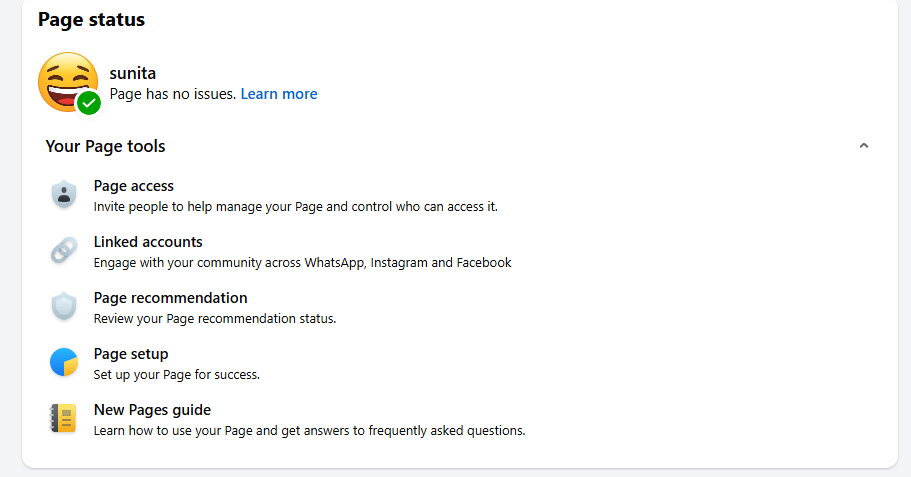Click the 'Engage with your community' description text
This screenshot has height=477, width=911.
click(302, 263)
